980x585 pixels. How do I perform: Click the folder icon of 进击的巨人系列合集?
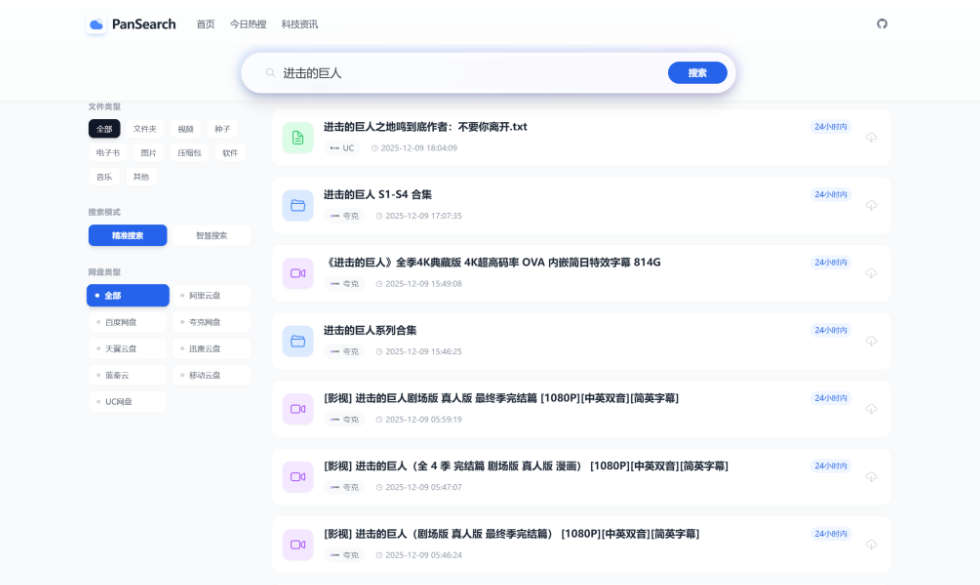point(298,341)
